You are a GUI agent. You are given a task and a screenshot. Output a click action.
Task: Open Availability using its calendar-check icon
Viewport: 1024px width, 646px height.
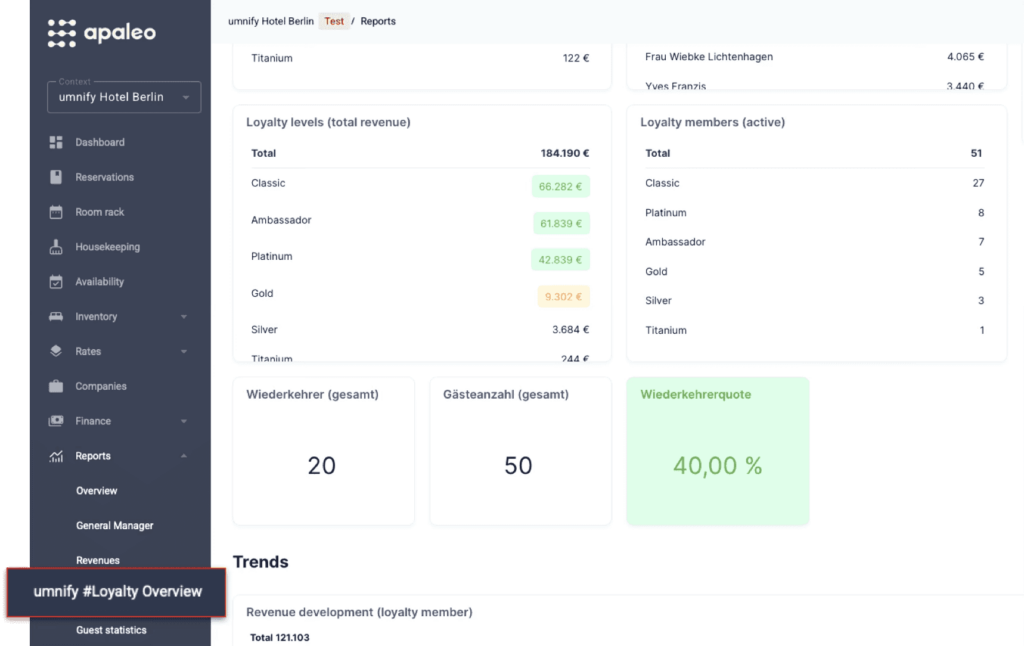pyautogui.click(x=56, y=282)
